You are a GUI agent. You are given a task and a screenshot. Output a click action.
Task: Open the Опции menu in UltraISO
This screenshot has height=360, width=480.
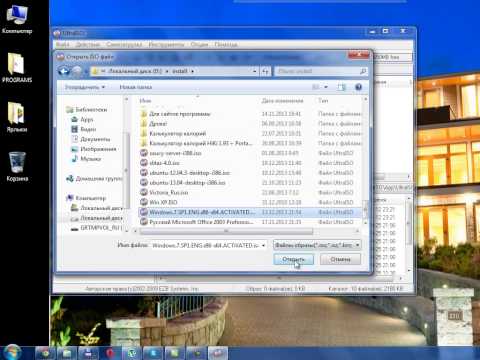[199, 44]
